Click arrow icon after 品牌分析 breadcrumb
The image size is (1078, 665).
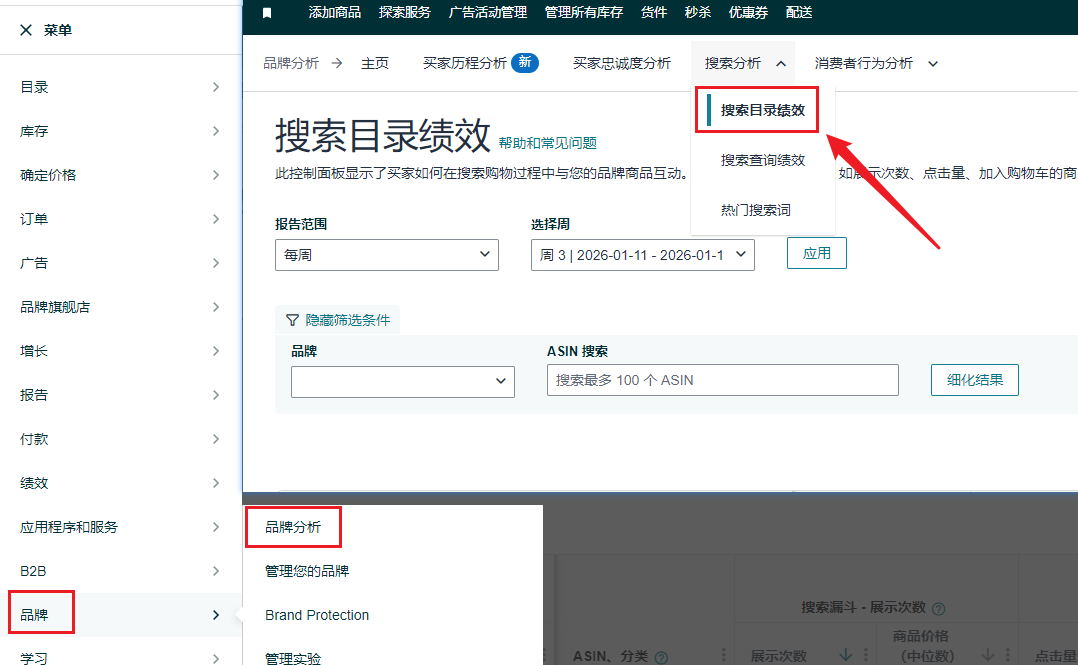tap(337, 63)
